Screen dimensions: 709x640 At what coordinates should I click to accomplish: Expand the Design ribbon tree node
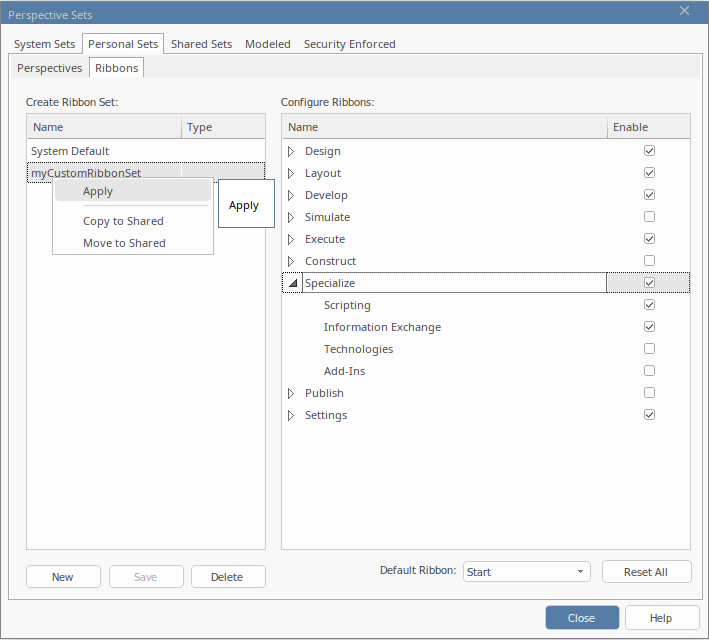[x=291, y=152]
